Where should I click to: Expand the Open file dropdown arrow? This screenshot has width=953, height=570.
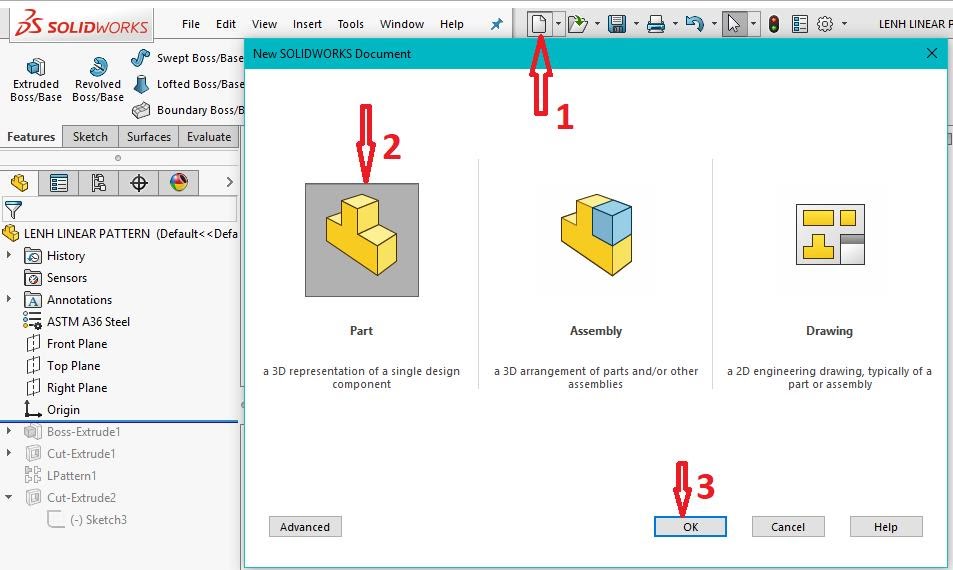pyautogui.click(x=597, y=24)
